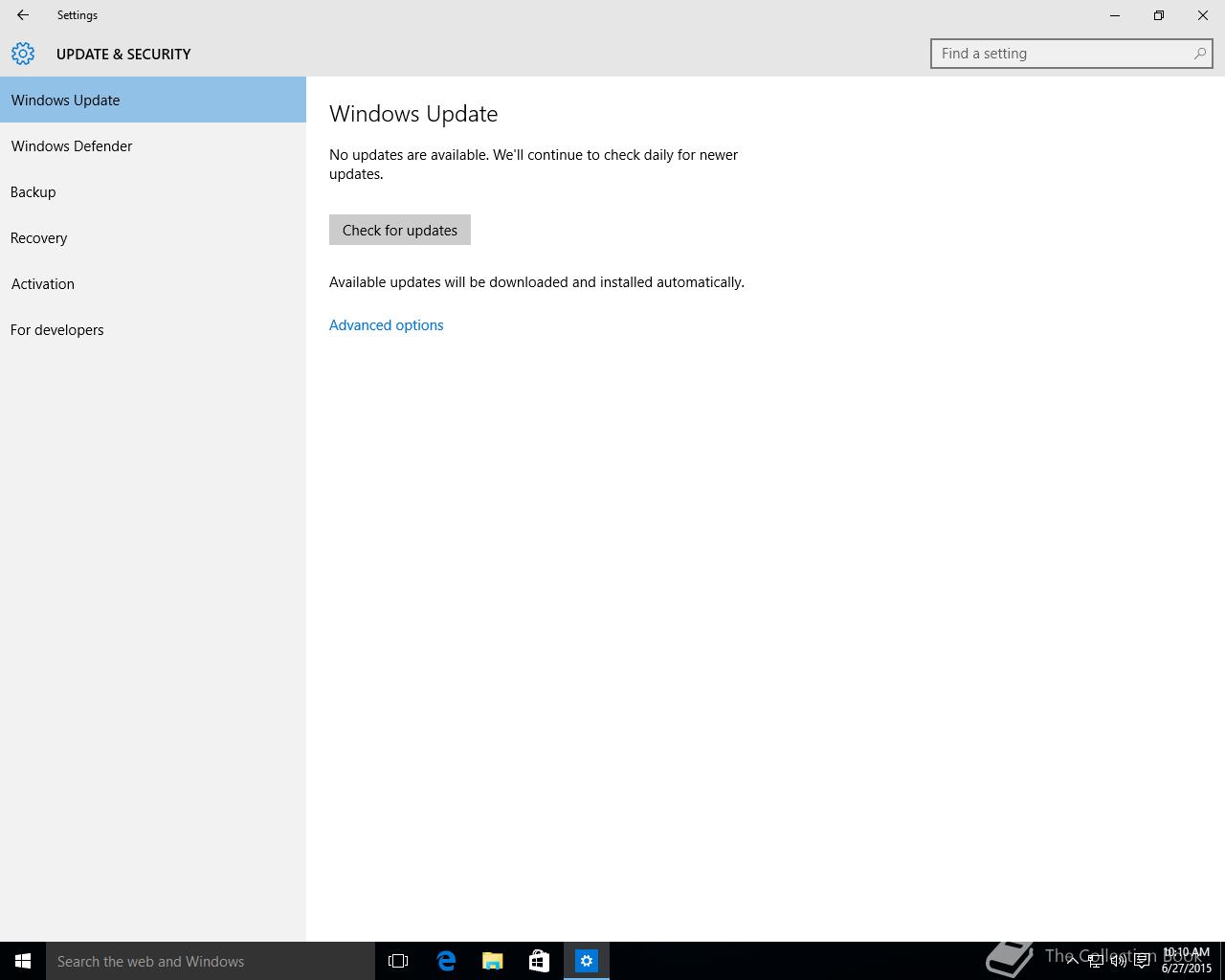Open Task View from the taskbar
1225x980 pixels.
click(x=398, y=961)
